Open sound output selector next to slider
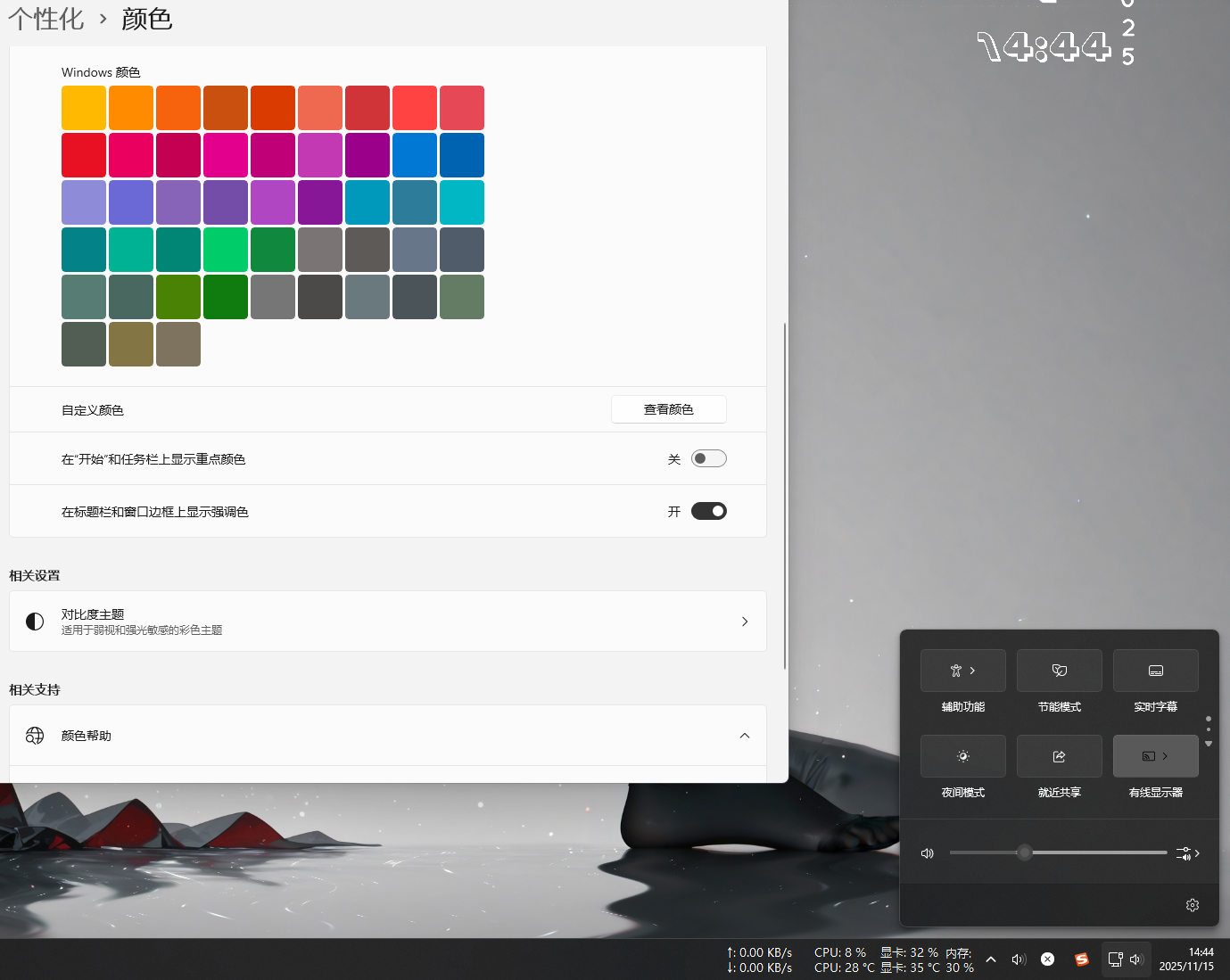1230x980 pixels. tap(1187, 853)
